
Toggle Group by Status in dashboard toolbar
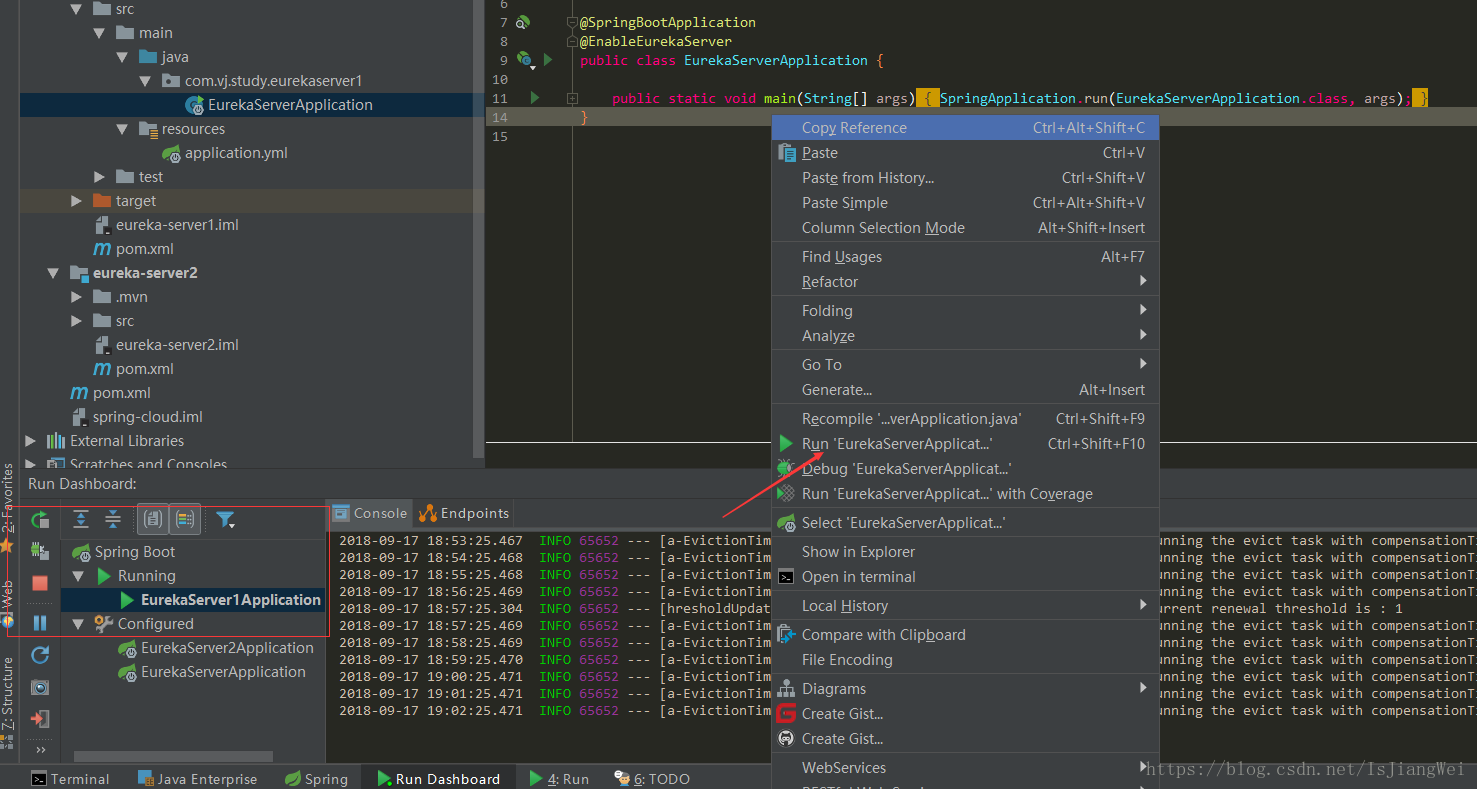point(185,519)
